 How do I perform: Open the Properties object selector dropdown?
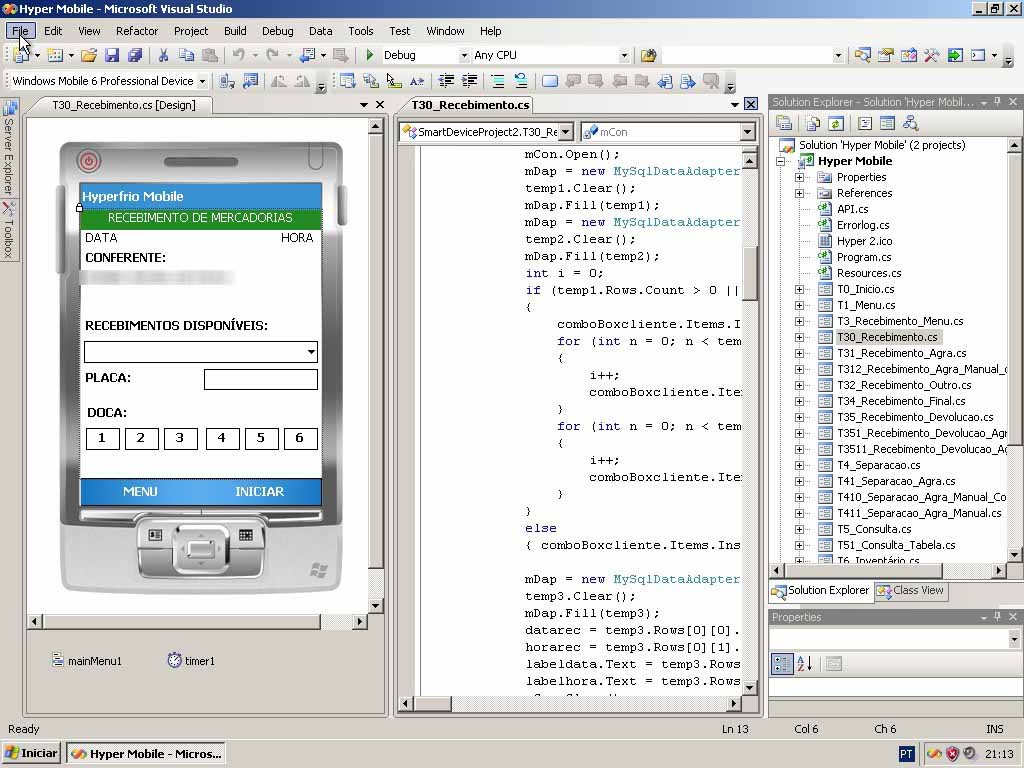1014,639
